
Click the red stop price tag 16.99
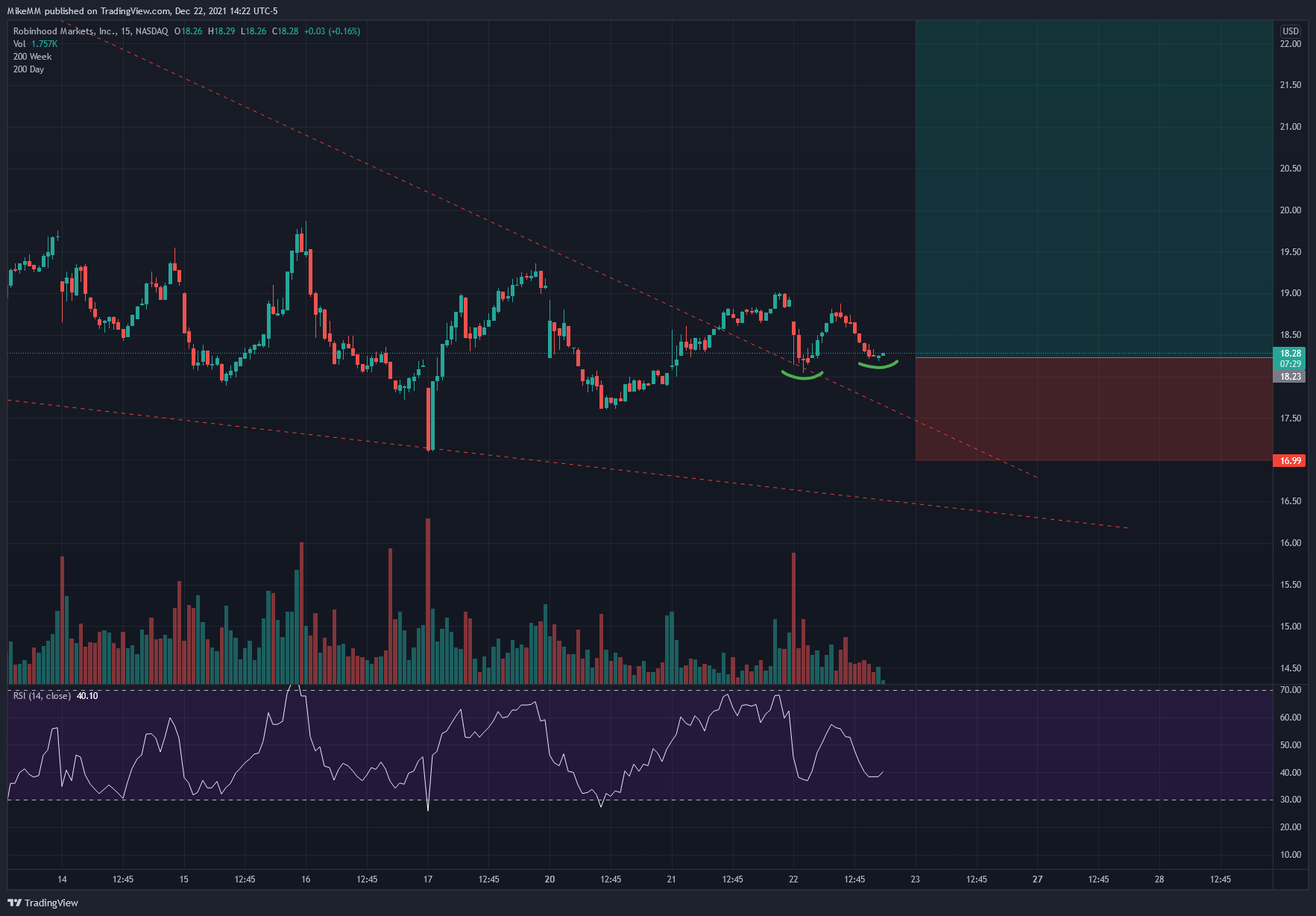pyautogui.click(x=1290, y=461)
